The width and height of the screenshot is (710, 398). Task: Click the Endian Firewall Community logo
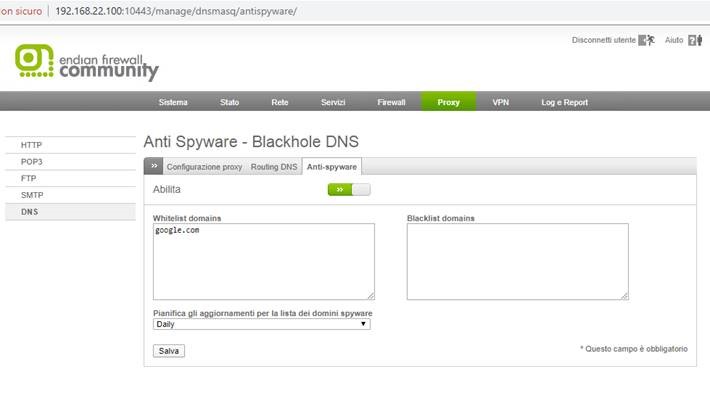[x=86, y=62]
